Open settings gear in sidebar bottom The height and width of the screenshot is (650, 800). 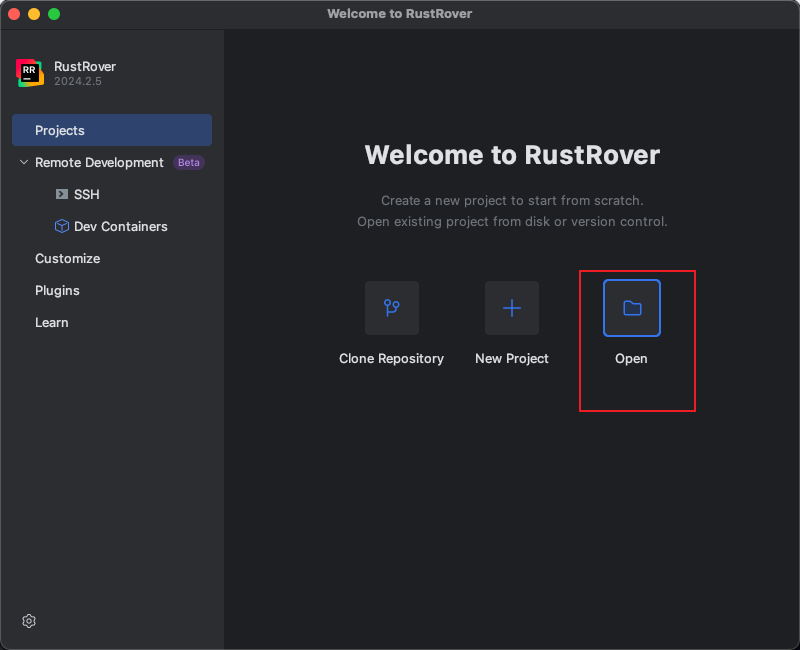point(29,621)
